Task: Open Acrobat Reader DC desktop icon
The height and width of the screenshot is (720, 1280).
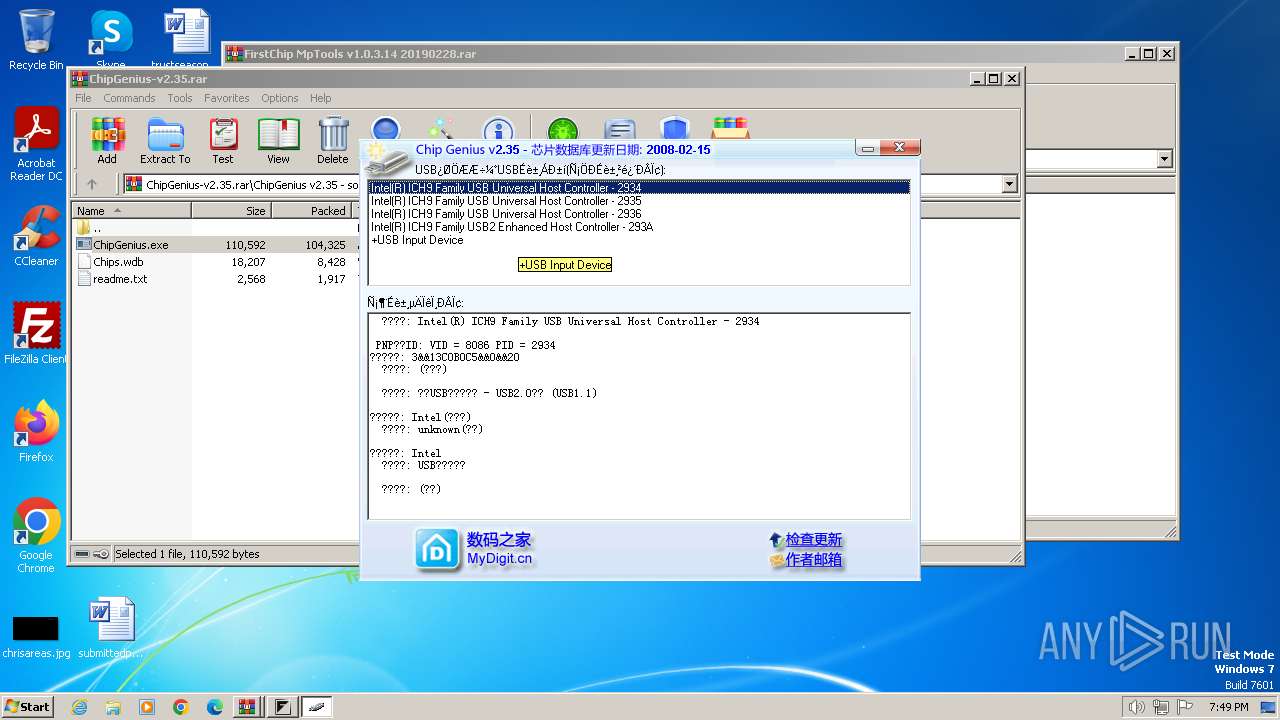Action: [36, 145]
